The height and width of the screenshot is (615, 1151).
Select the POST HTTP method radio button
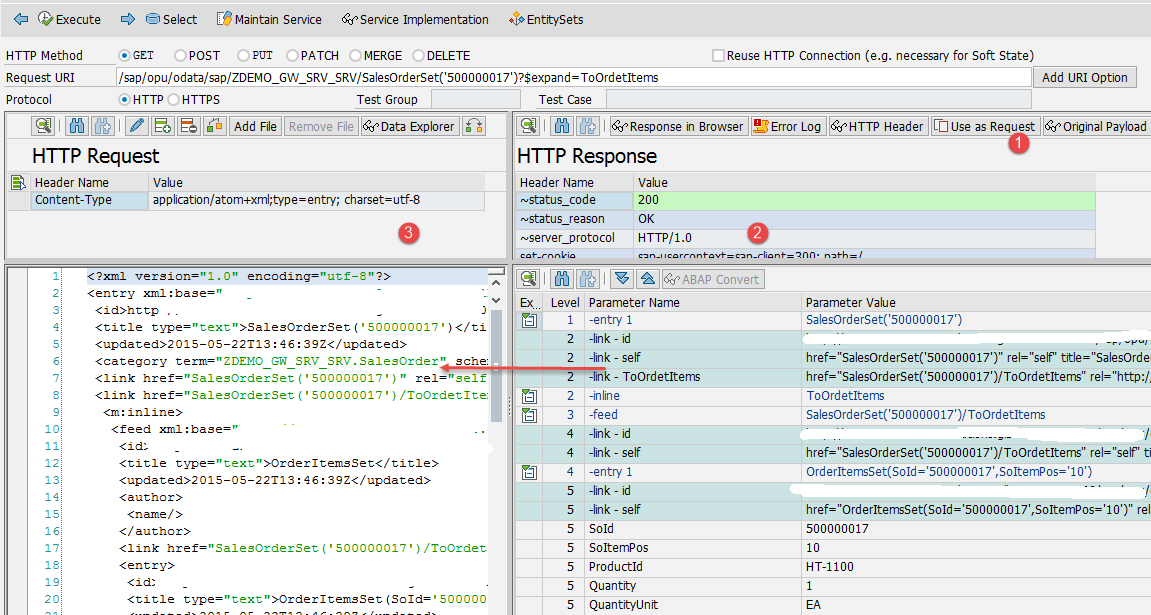(181, 56)
